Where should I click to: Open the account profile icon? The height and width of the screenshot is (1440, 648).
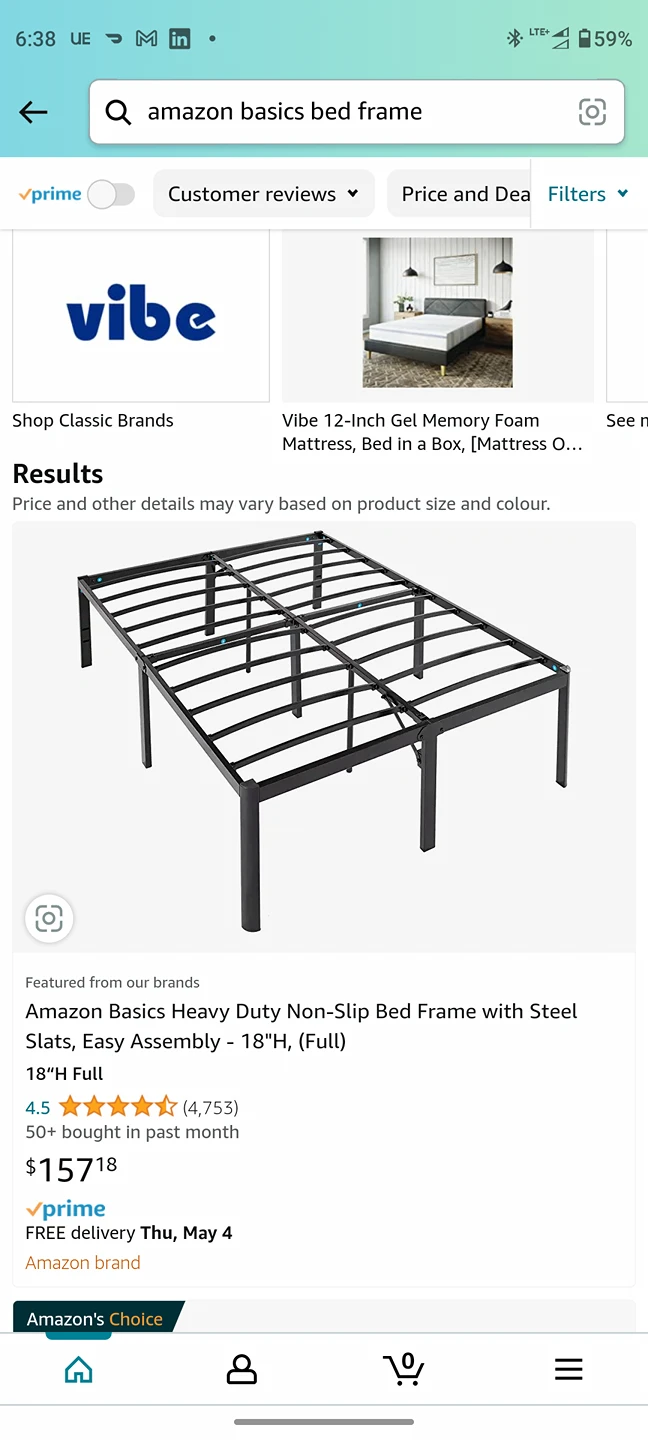click(x=241, y=1369)
